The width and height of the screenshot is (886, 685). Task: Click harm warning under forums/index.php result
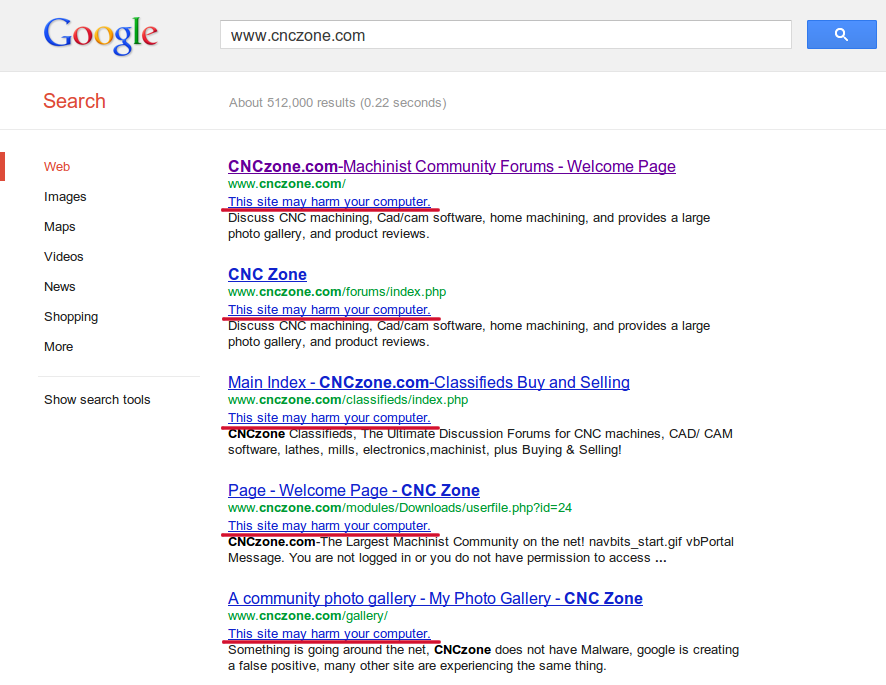[x=329, y=310]
